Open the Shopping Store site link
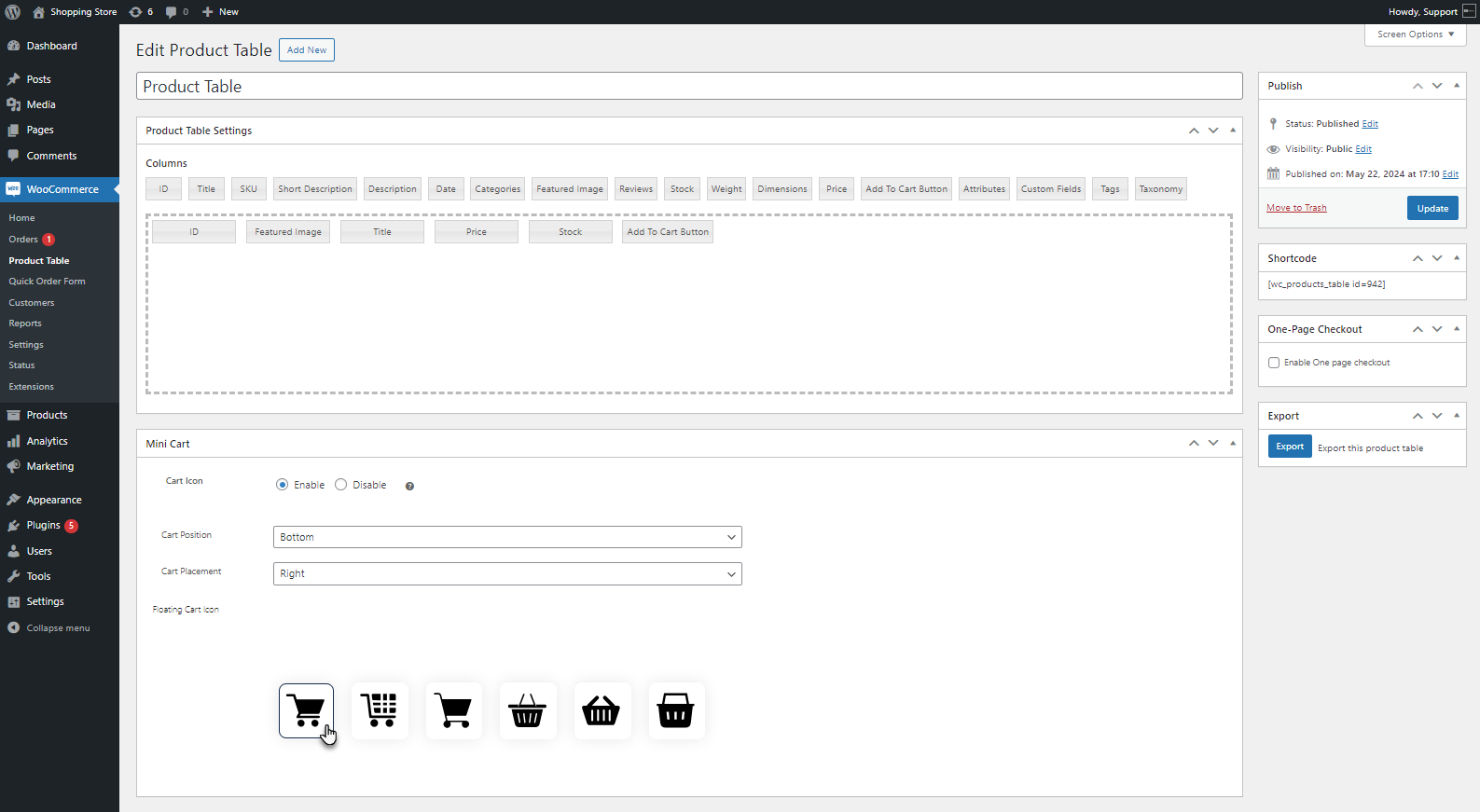This screenshot has width=1480, height=812. click(x=75, y=12)
